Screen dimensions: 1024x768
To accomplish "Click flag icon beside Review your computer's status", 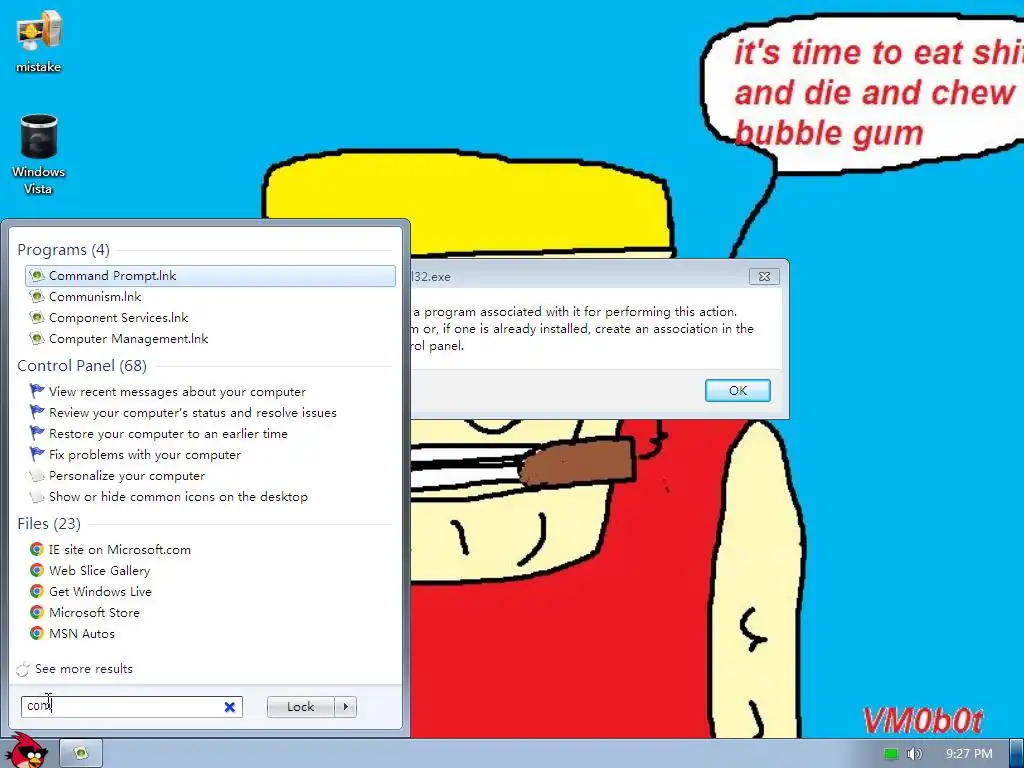I will 37,412.
